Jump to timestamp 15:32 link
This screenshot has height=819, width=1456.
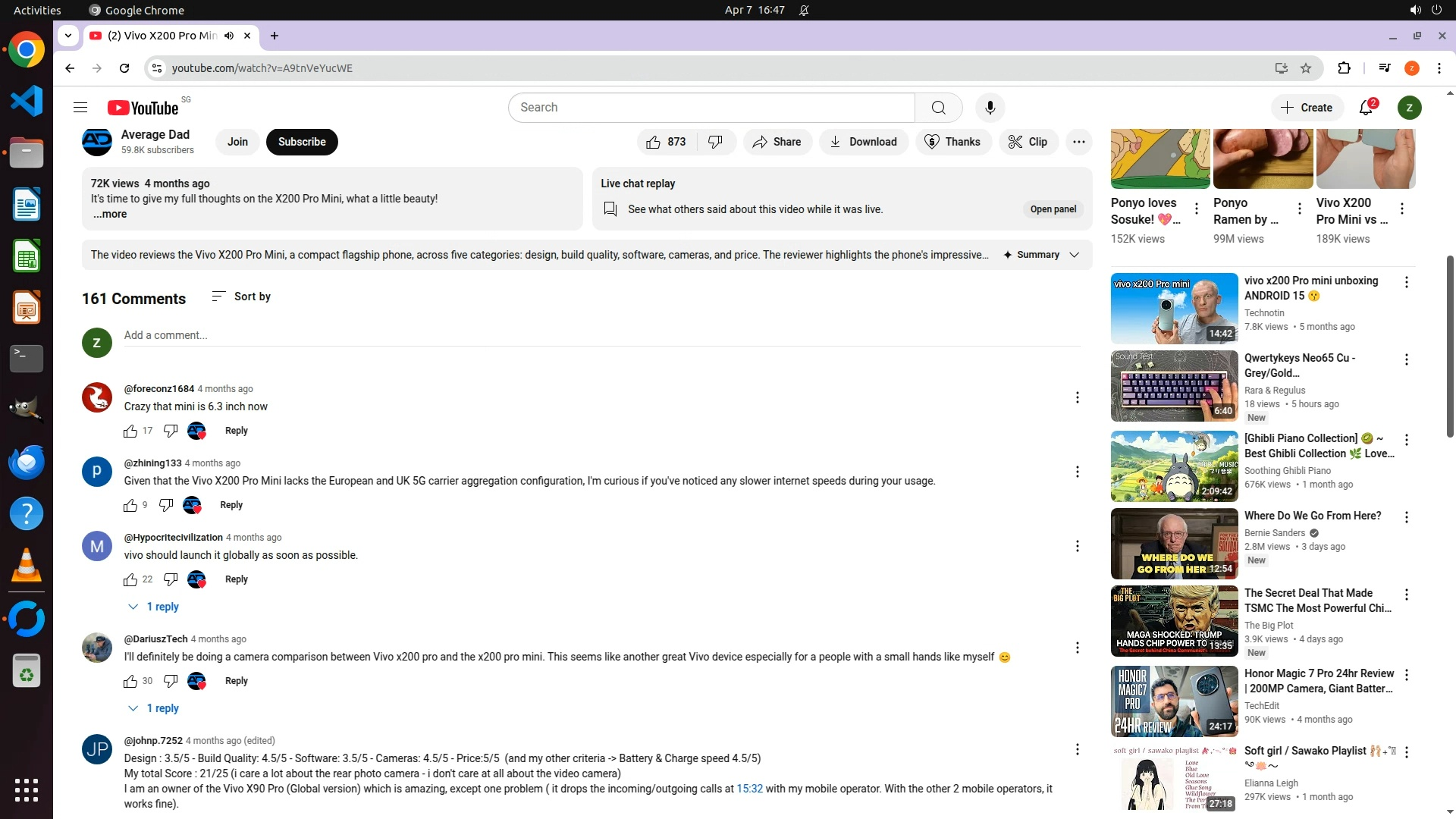pos(749,789)
